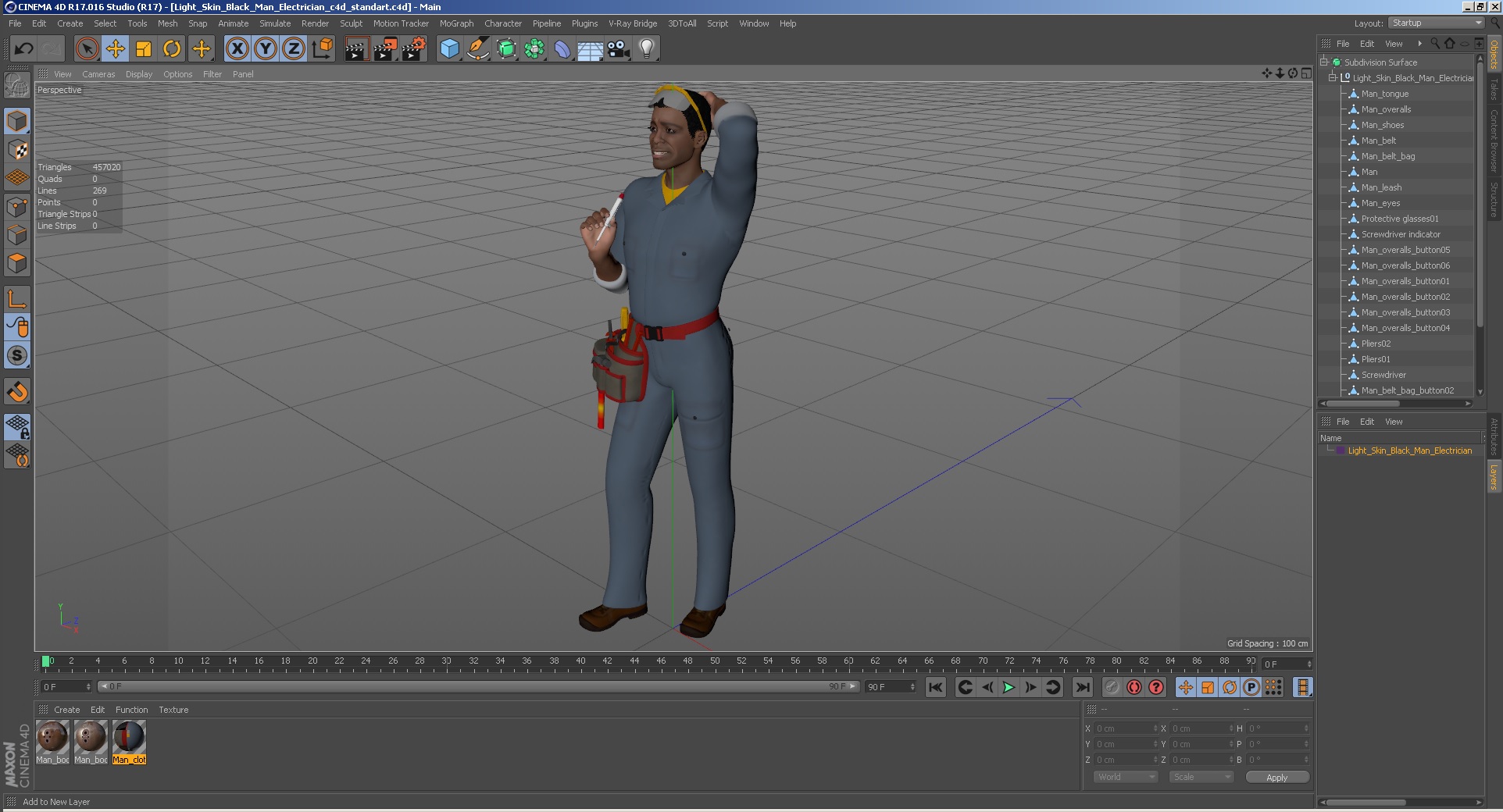Viewport: 1503px width, 812px height.
Task: Open the MoGraph menu
Action: (456, 23)
